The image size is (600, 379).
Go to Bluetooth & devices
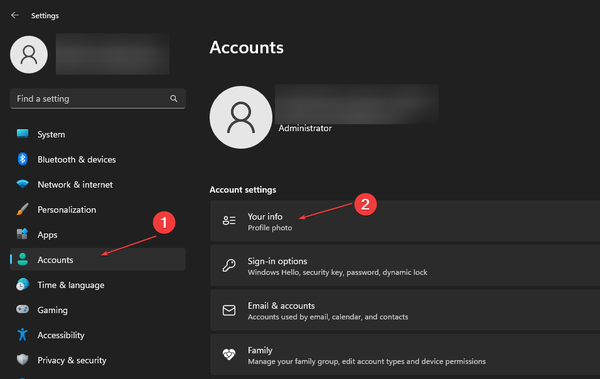coord(98,159)
